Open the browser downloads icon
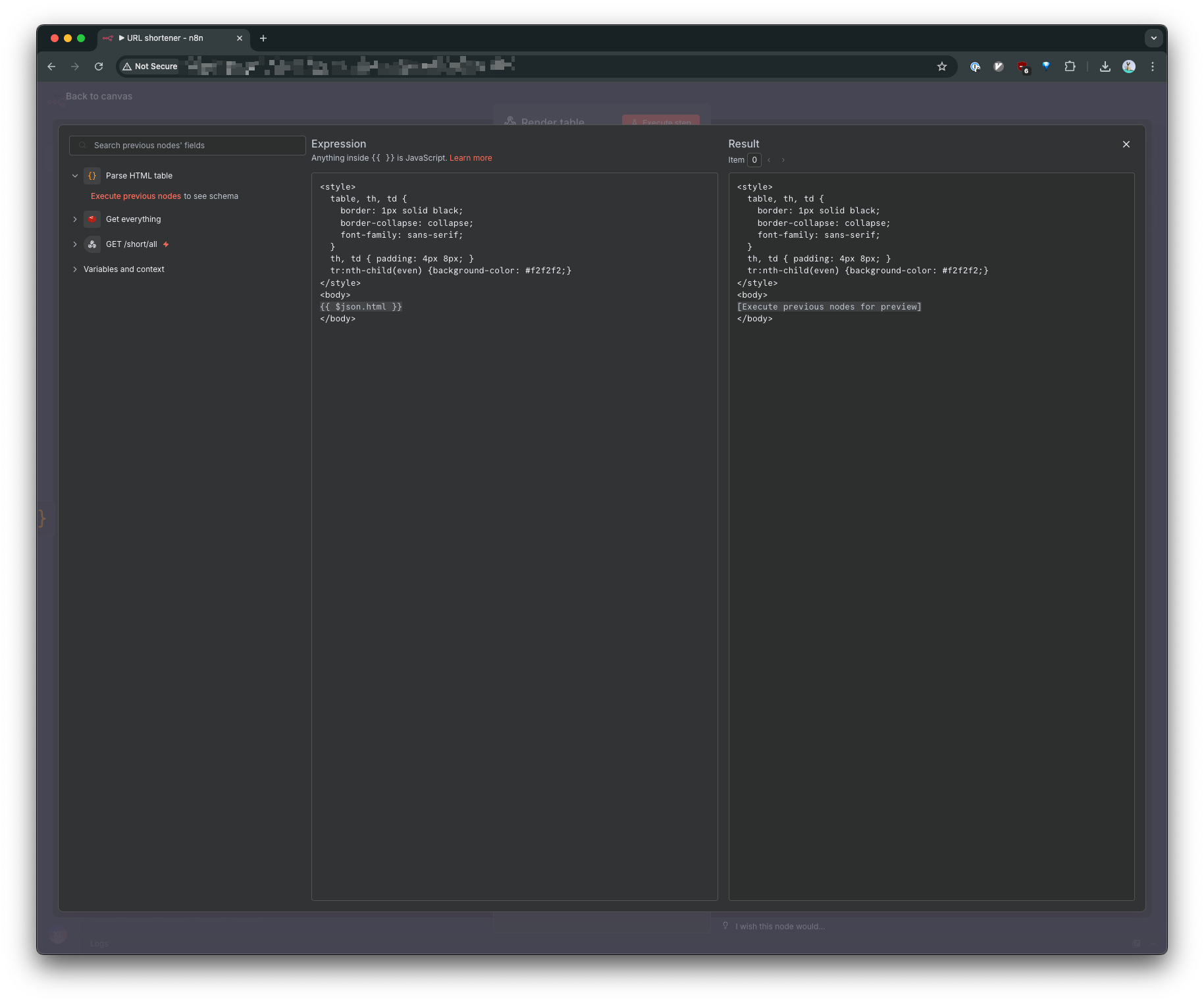The width and height of the screenshot is (1204, 1003). point(1105,67)
